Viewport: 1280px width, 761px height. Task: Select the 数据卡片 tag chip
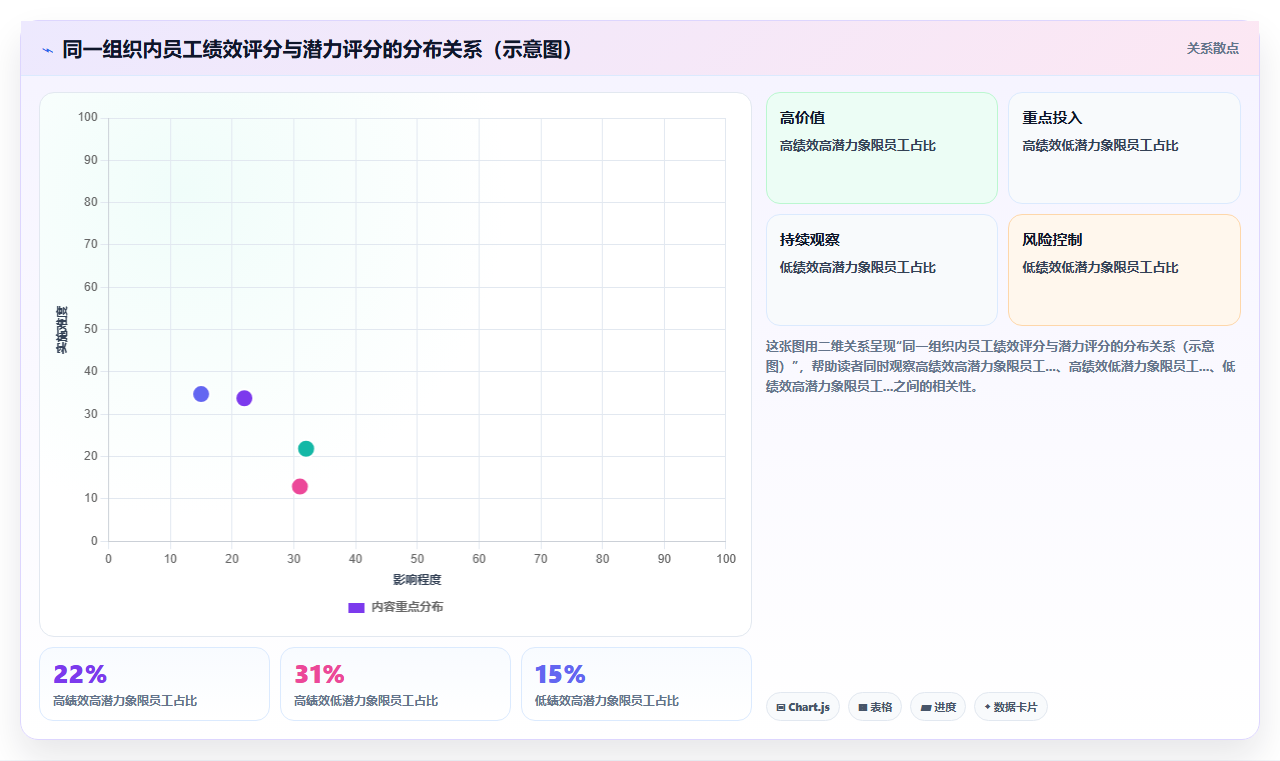[x=1011, y=707]
